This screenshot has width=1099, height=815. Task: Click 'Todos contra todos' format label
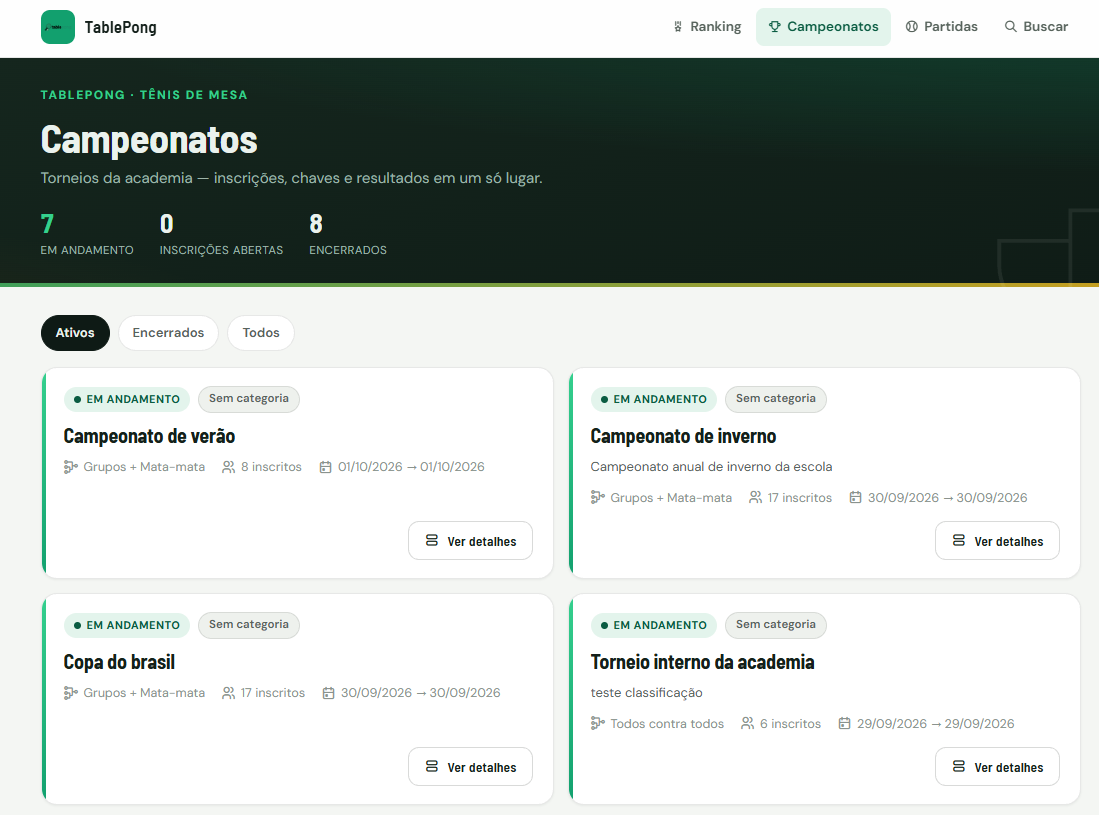(x=667, y=723)
